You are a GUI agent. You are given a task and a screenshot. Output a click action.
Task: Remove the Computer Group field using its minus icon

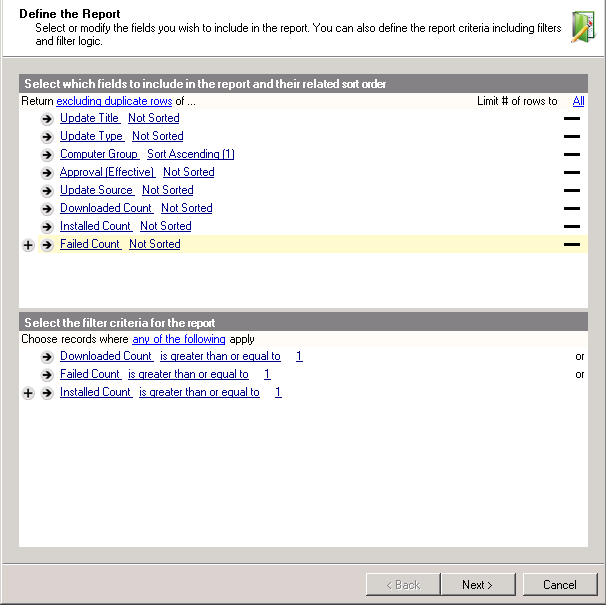click(572, 155)
